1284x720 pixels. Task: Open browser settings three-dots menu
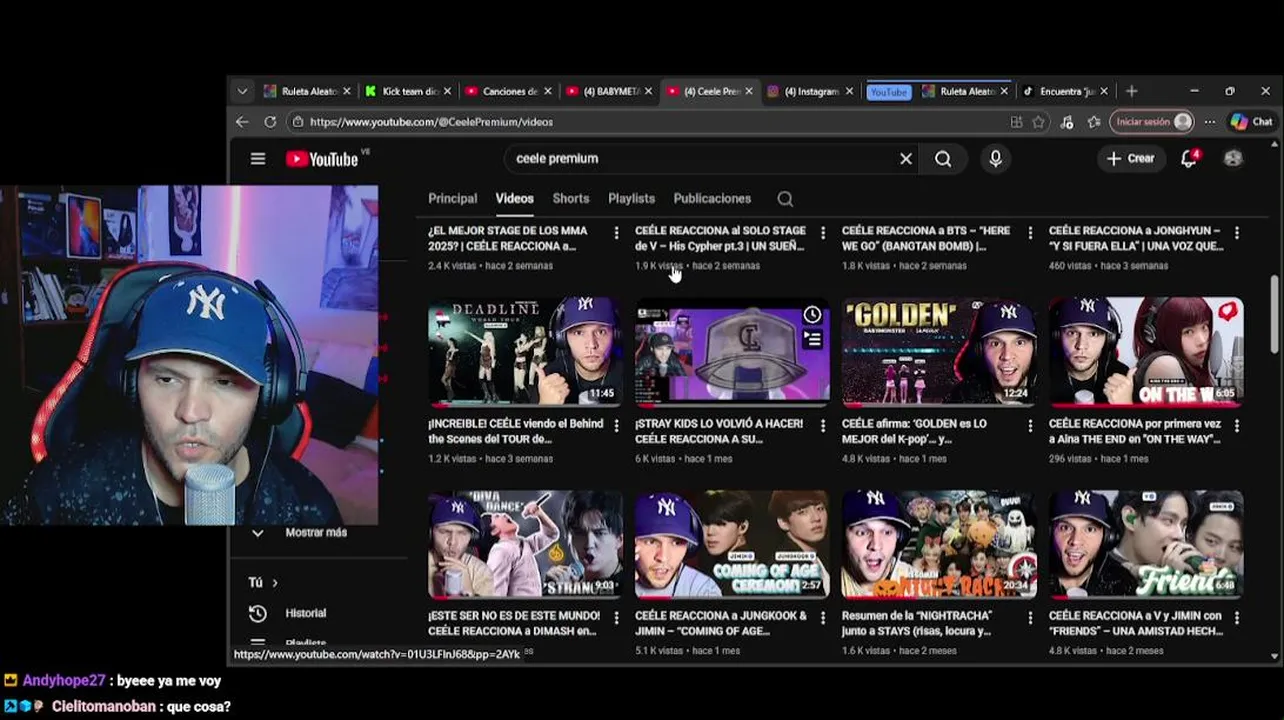(1210, 121)
